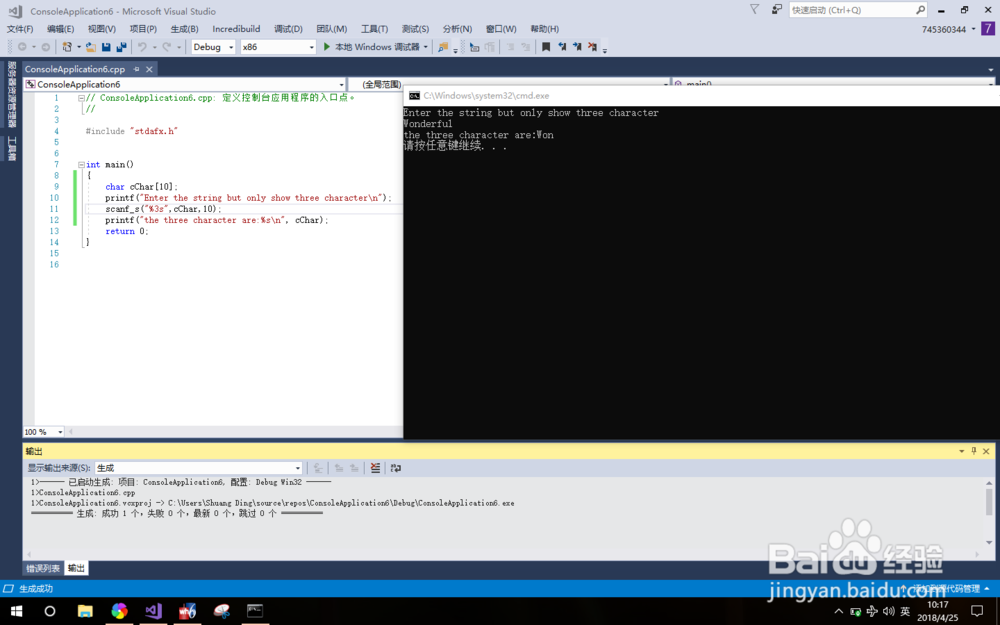Go to next bookmark icon

click(577, 47)
